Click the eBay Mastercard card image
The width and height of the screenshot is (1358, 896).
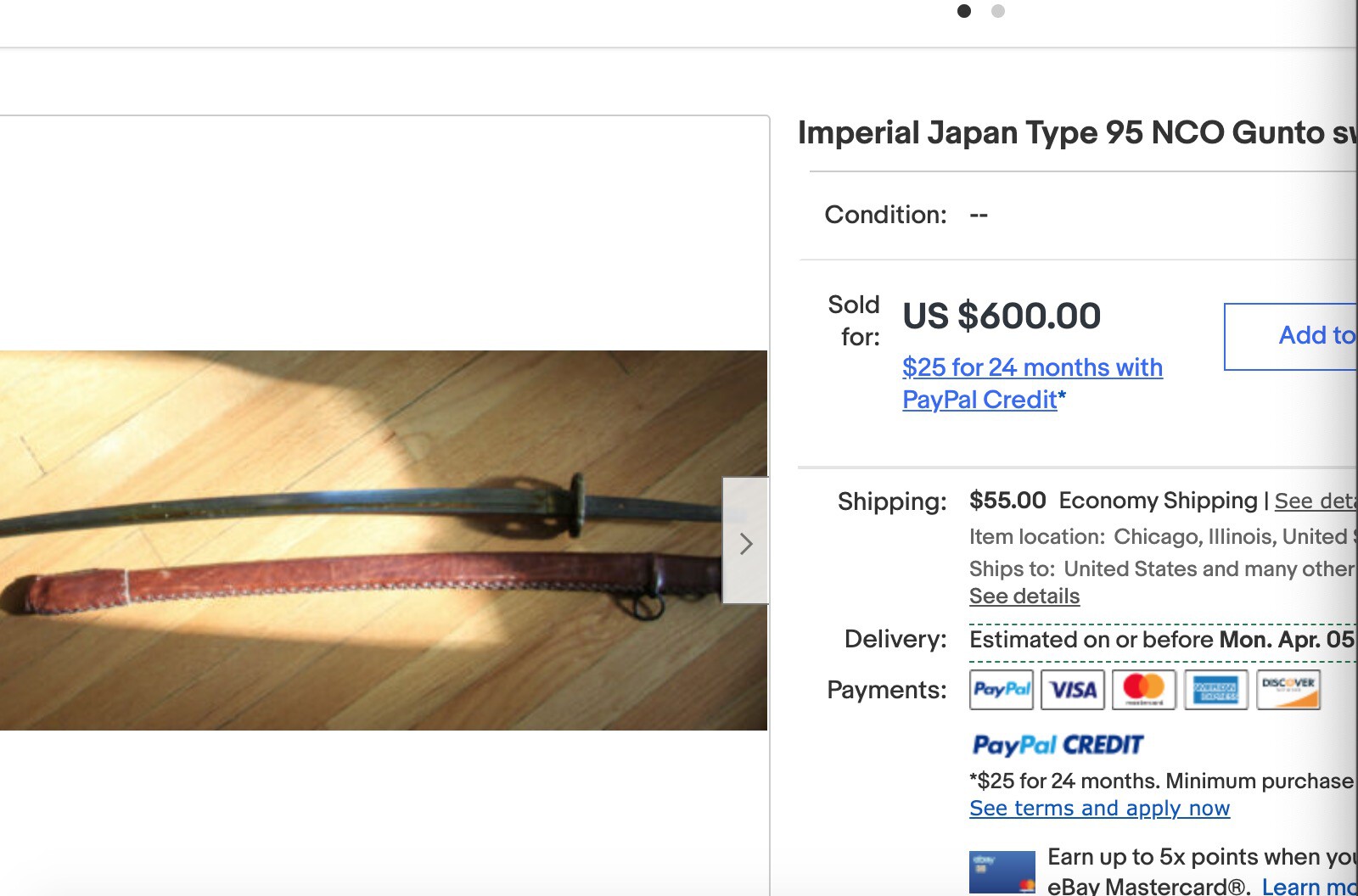(1002, 872)
